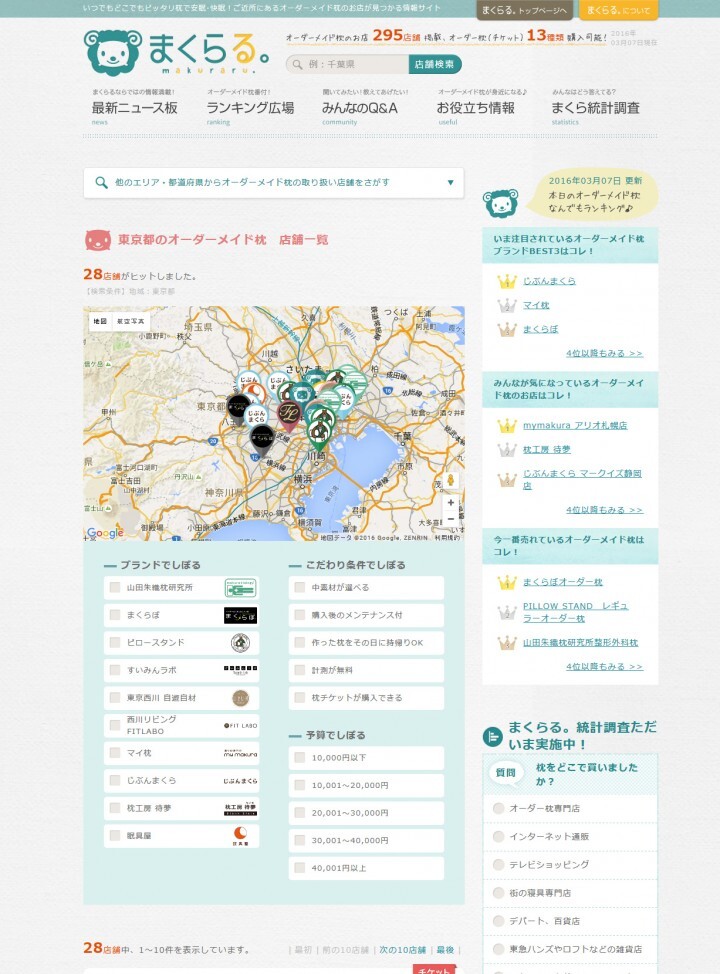
Task: Click the gold crown beside mymakura アリオ札幌店
Action: 507,426
